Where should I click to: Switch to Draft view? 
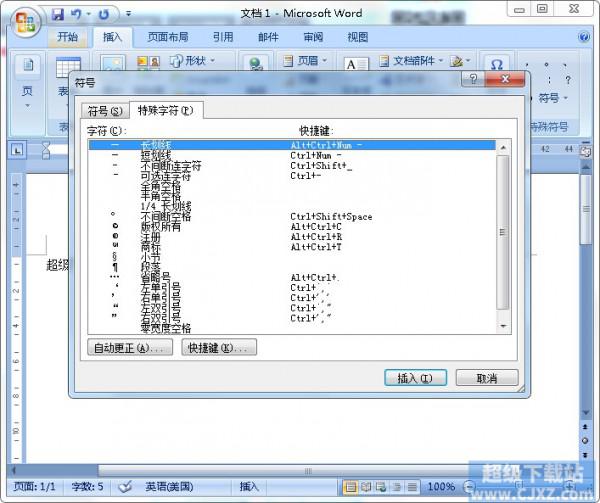point(412,487)
